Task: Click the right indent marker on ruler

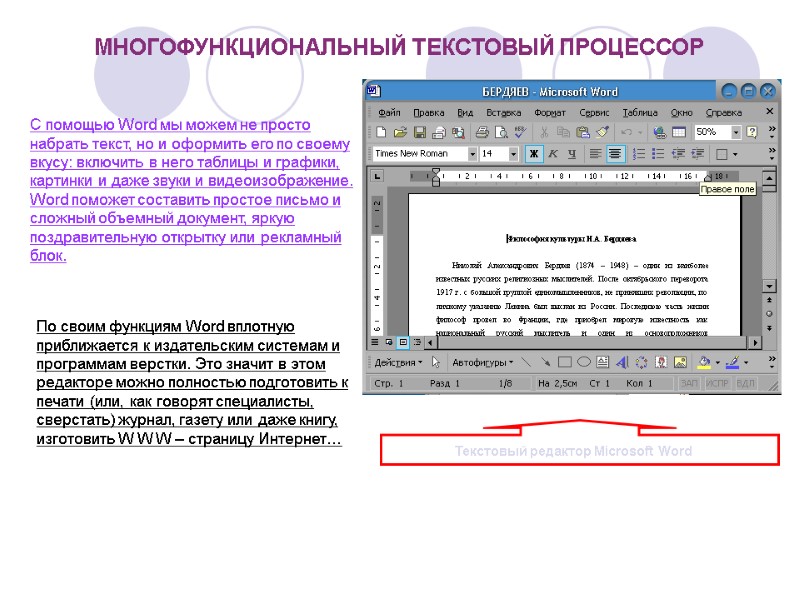Action: point(708,177)
